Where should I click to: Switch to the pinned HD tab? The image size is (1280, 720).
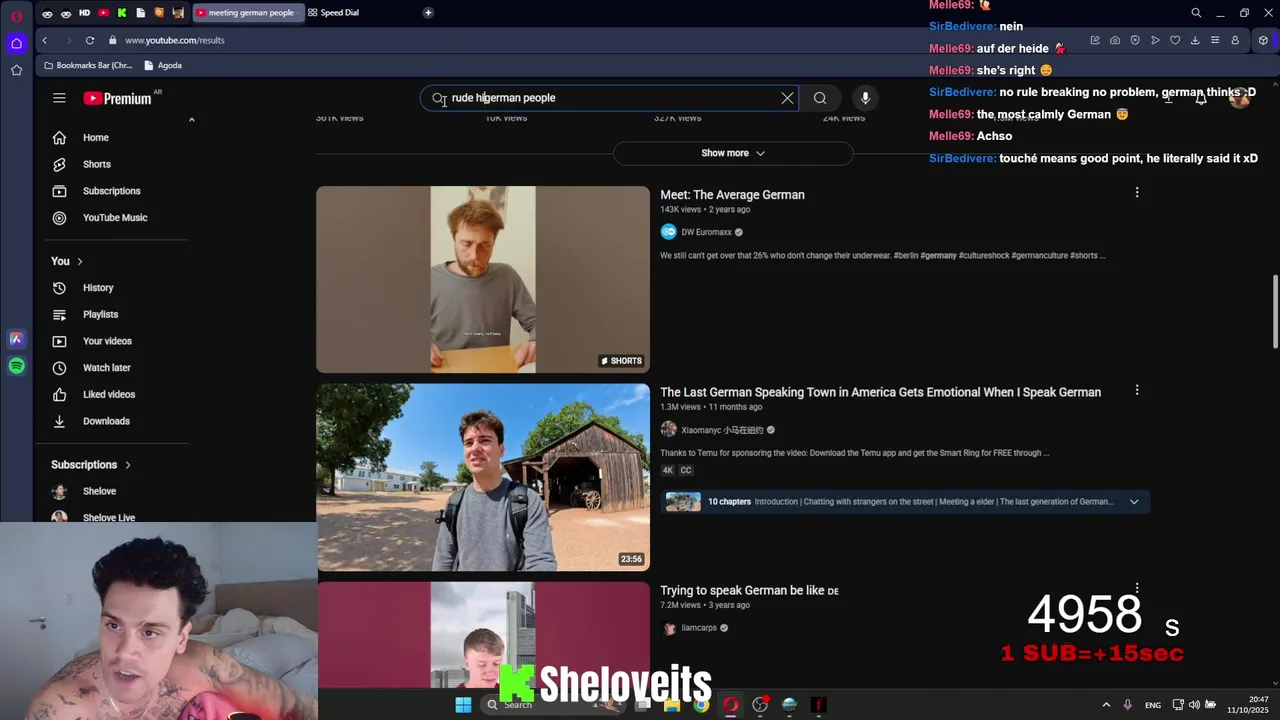click(84, 12)
